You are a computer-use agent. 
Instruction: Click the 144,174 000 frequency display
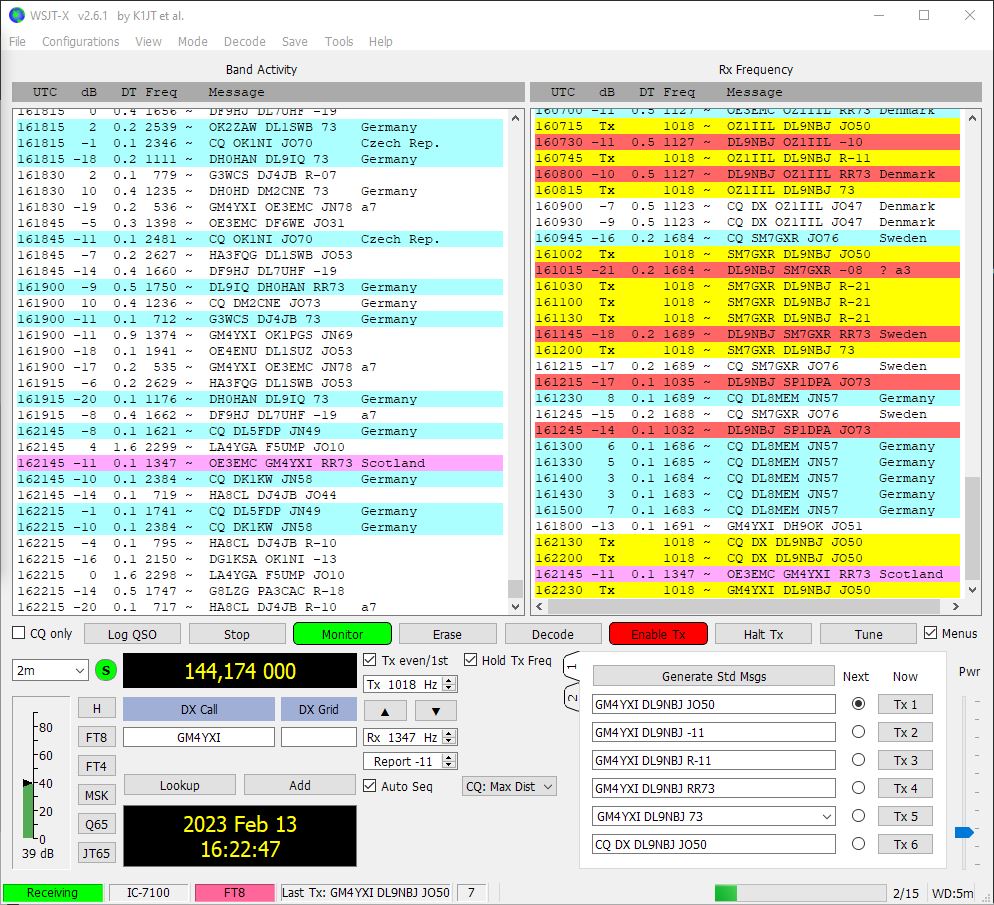tap(240, 671)
